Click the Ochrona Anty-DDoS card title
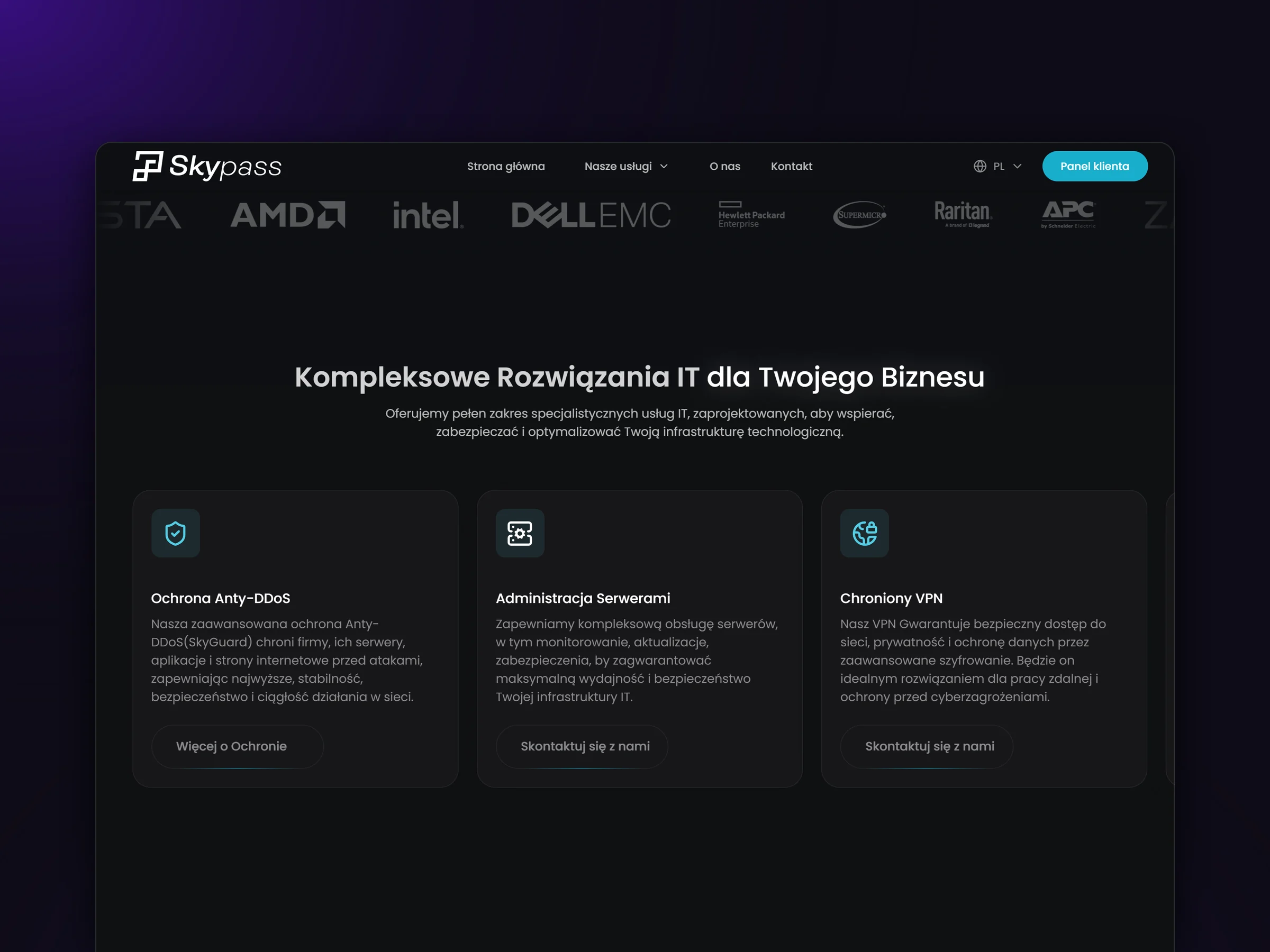The image size is (1270, 952). point(221,599)
